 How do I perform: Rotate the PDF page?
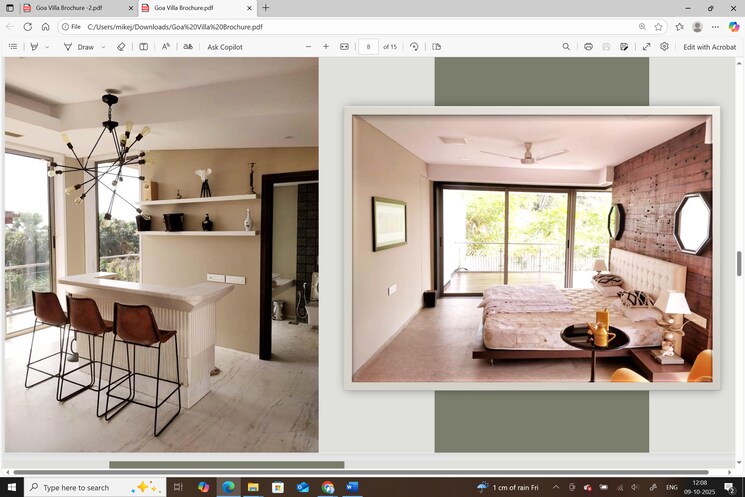point(414,47)
